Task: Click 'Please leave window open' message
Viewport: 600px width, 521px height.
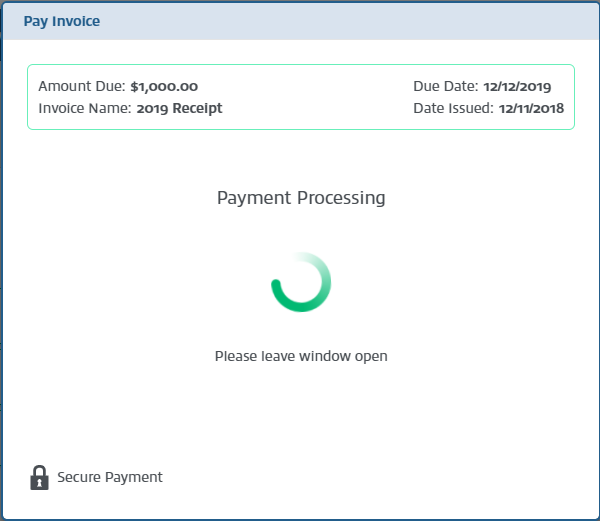Action: pyautogui.click(x=301, y=357)
